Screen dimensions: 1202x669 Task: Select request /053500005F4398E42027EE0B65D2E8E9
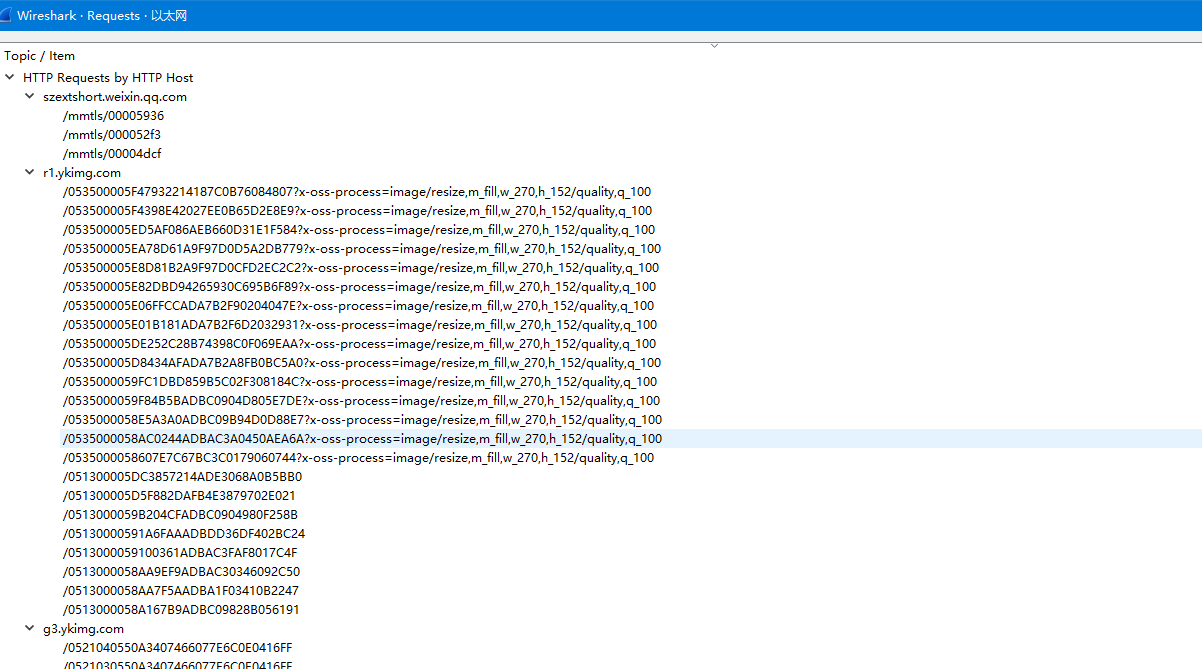click(357, 211)
